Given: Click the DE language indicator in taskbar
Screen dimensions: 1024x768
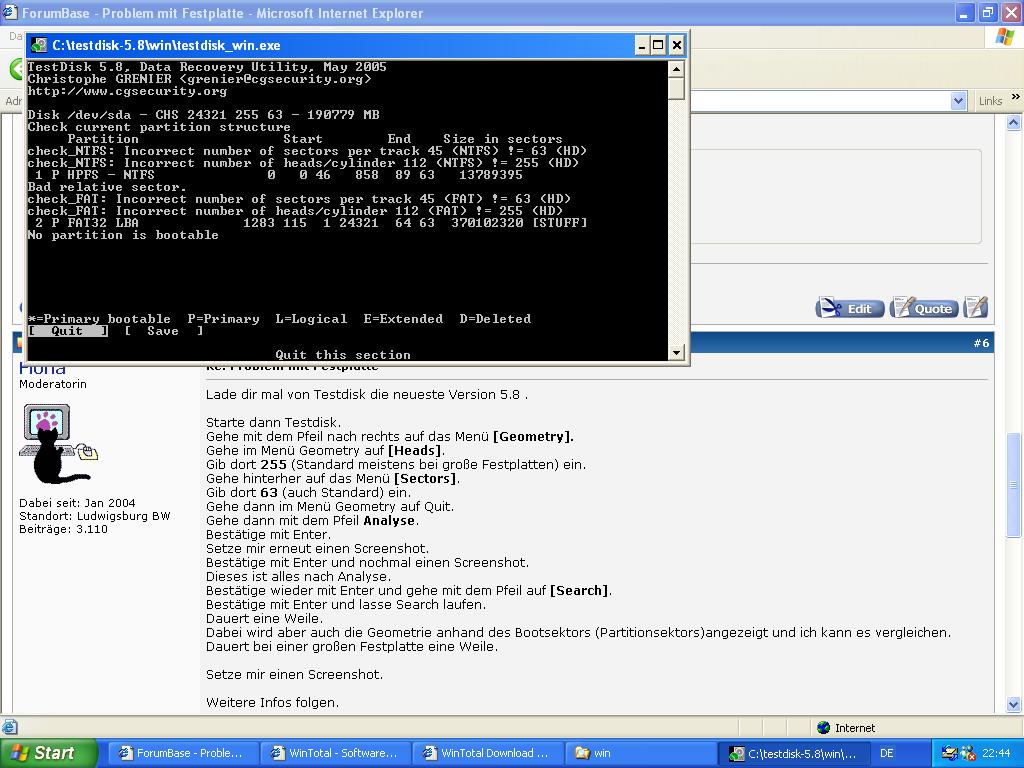Looking at the screenshot, I should pyautogui.click(x=886, y=753).
